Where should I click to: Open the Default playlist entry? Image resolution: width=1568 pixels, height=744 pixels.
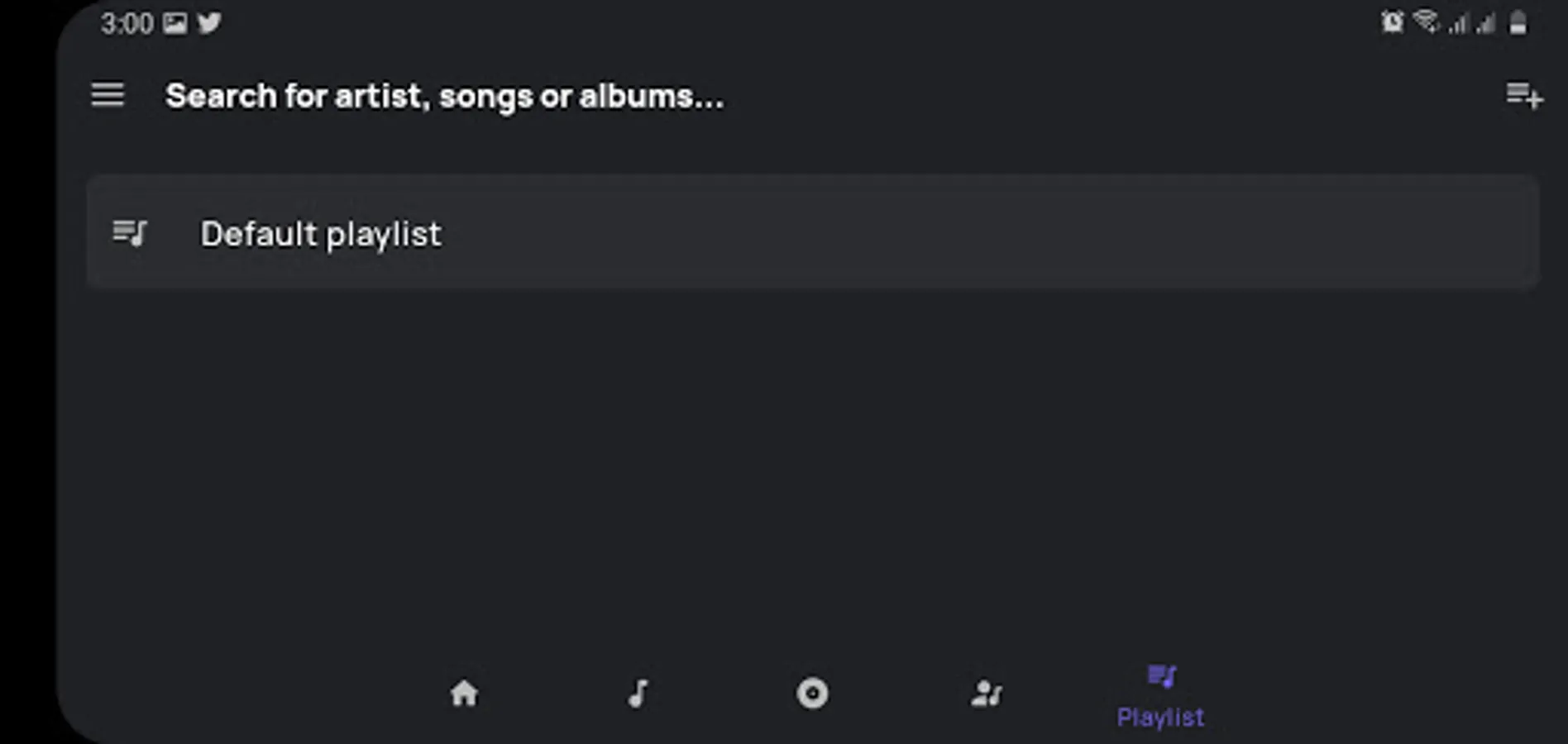321,234
